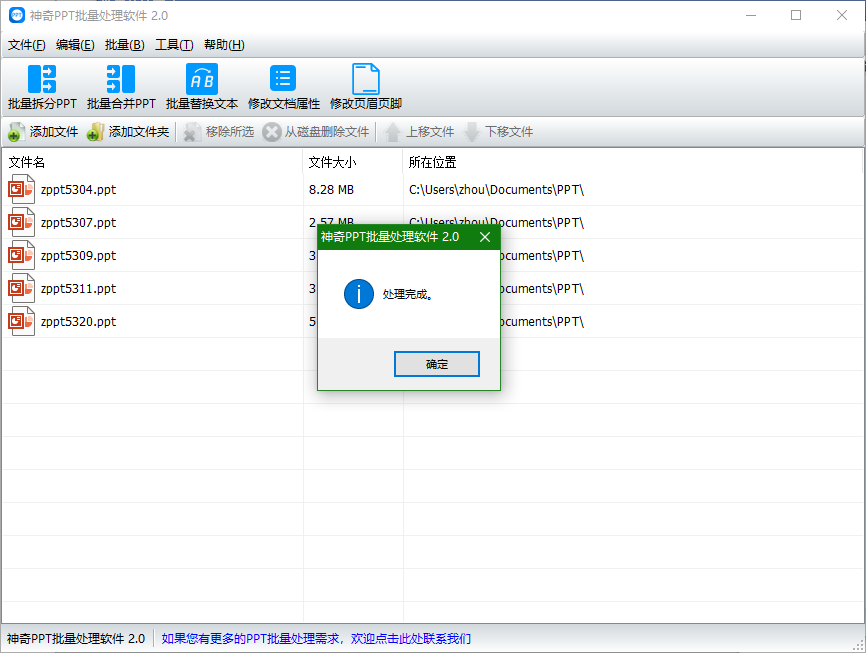Click 添加文件 add file button
The image size is (866, 653).
[43, 132]
